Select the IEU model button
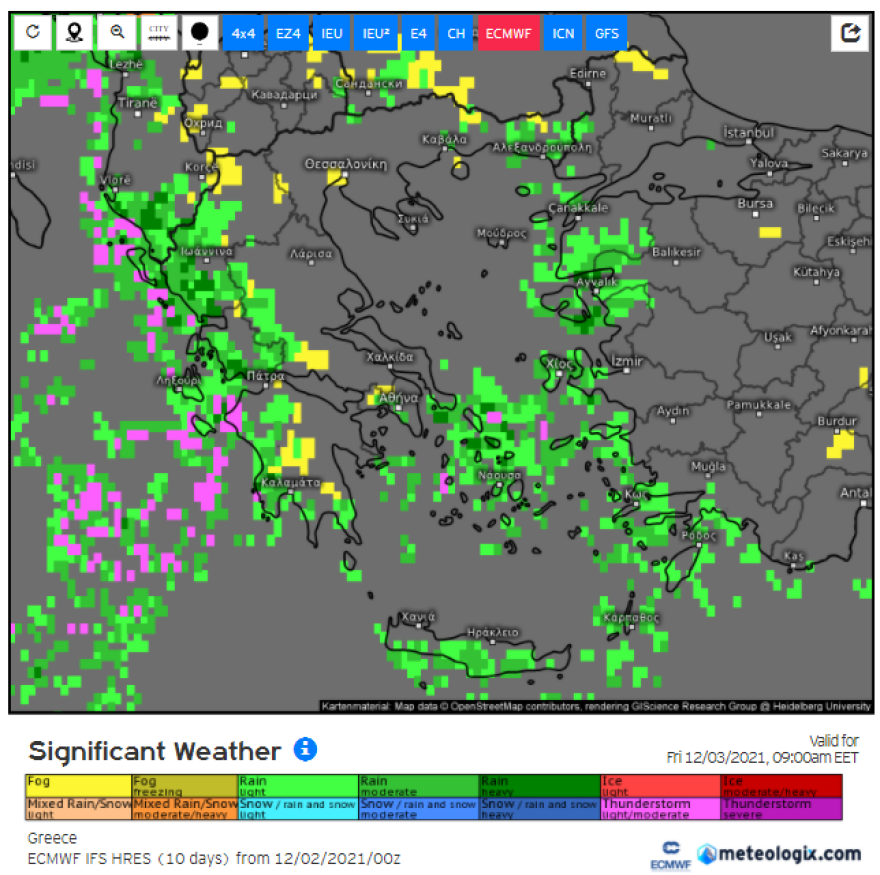The height and width of the screenshot is (875, 880). click(x=332, y=33)
